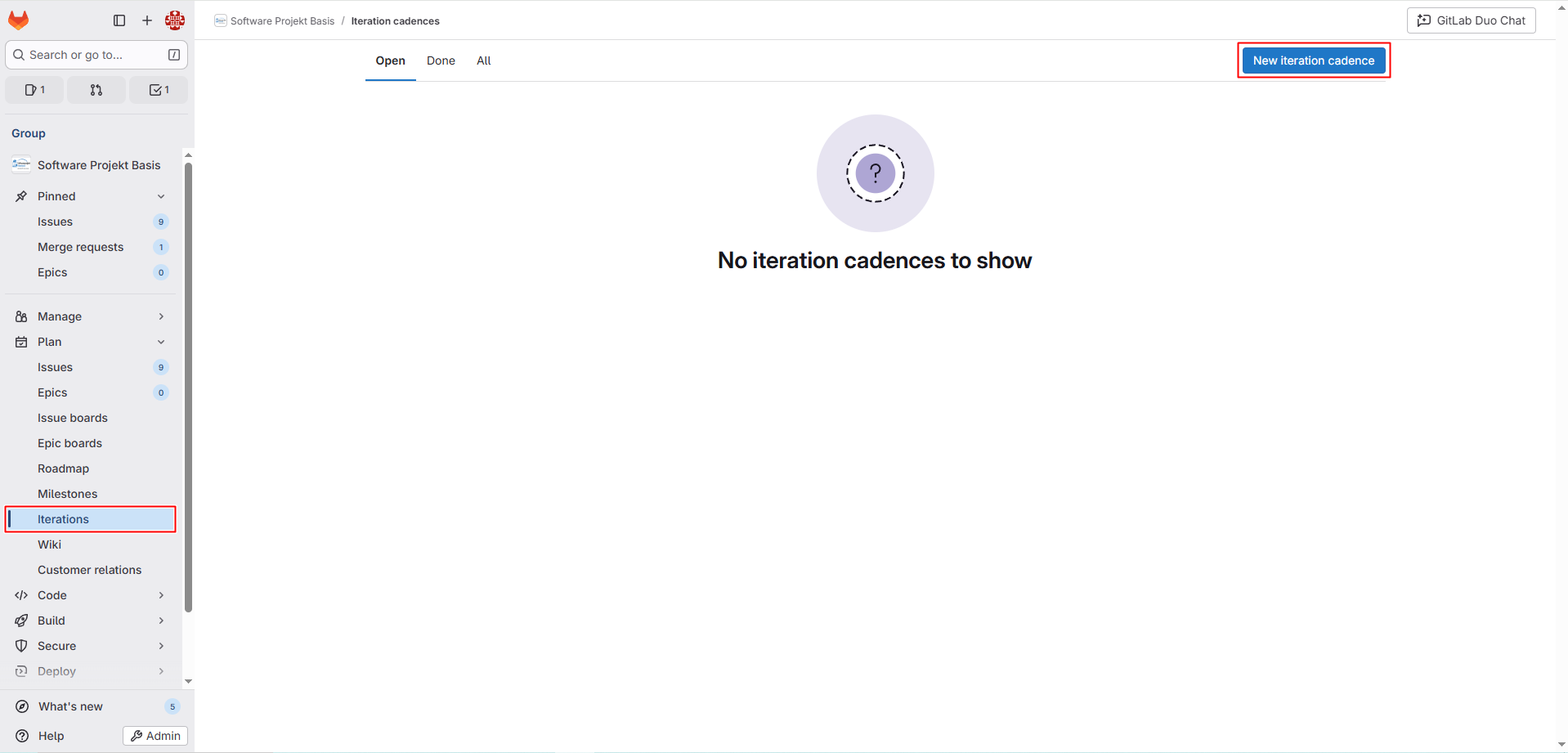Open the Admin area button
Screen dimensions: 1568x753
pos(155,736)
